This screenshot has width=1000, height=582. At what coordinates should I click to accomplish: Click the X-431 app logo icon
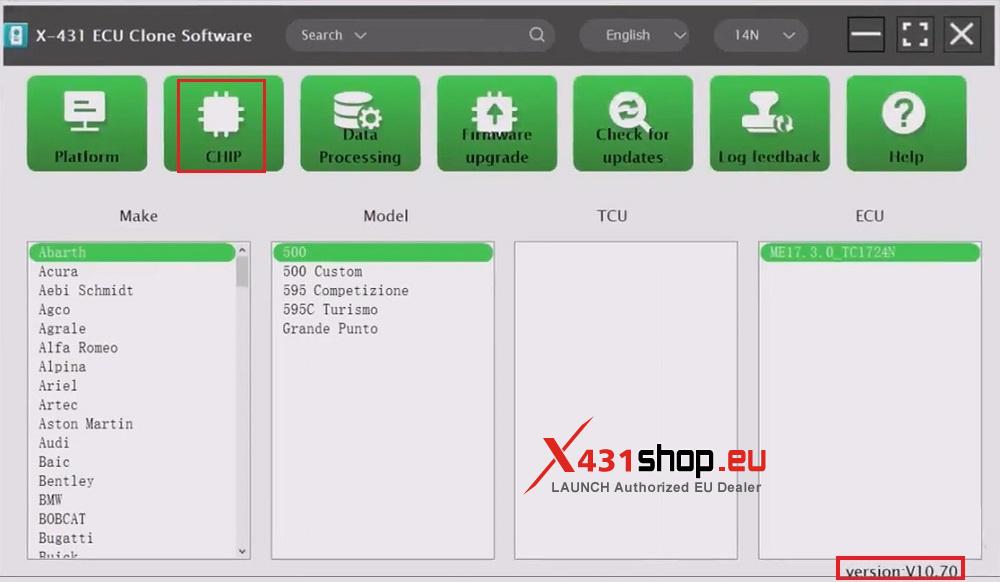tap(15, 36)
